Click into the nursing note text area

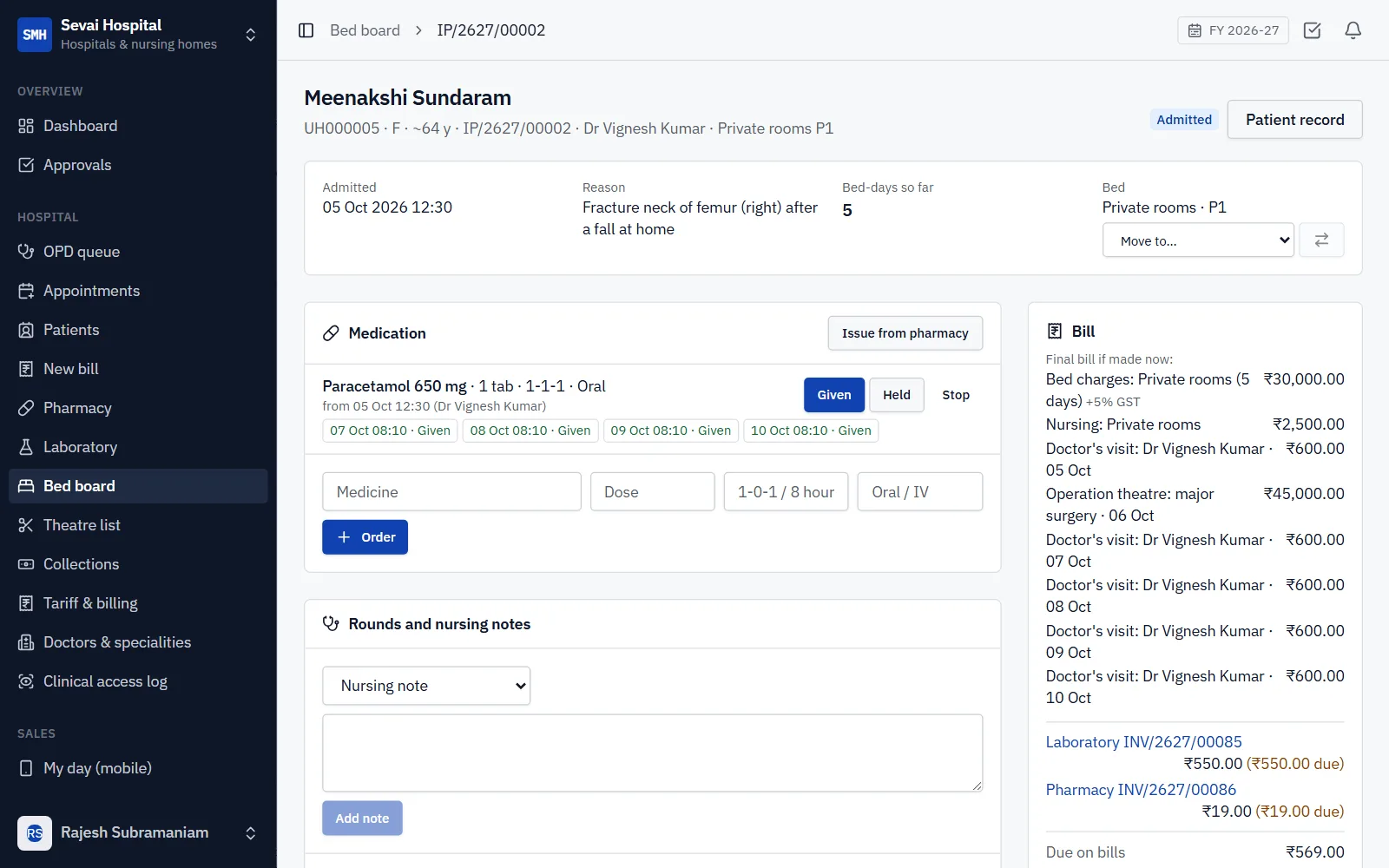click(x=652, y=753)
